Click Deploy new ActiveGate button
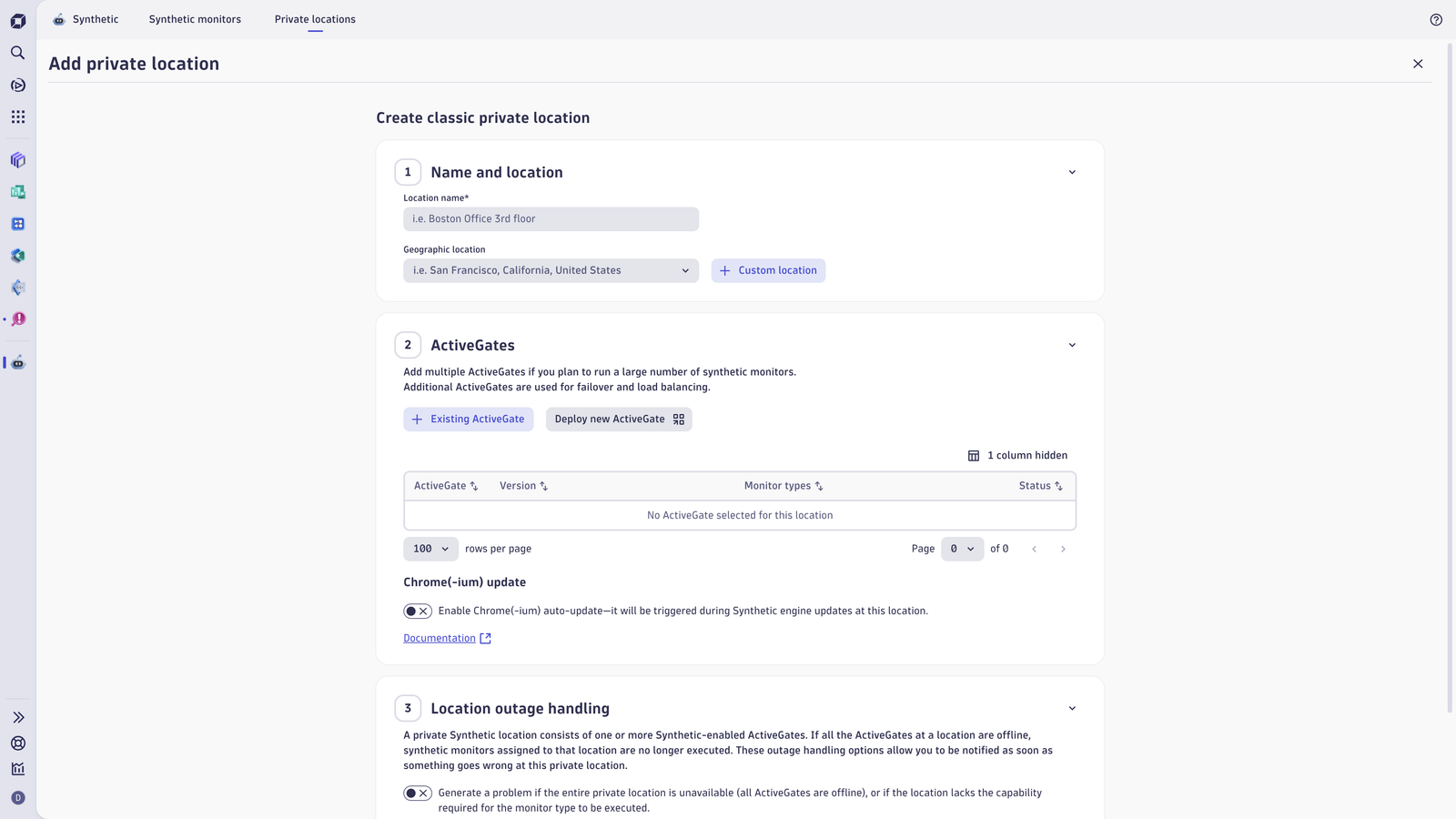Screen dimensions: 1456x819 pyautogui.click(x=619, y=420)
